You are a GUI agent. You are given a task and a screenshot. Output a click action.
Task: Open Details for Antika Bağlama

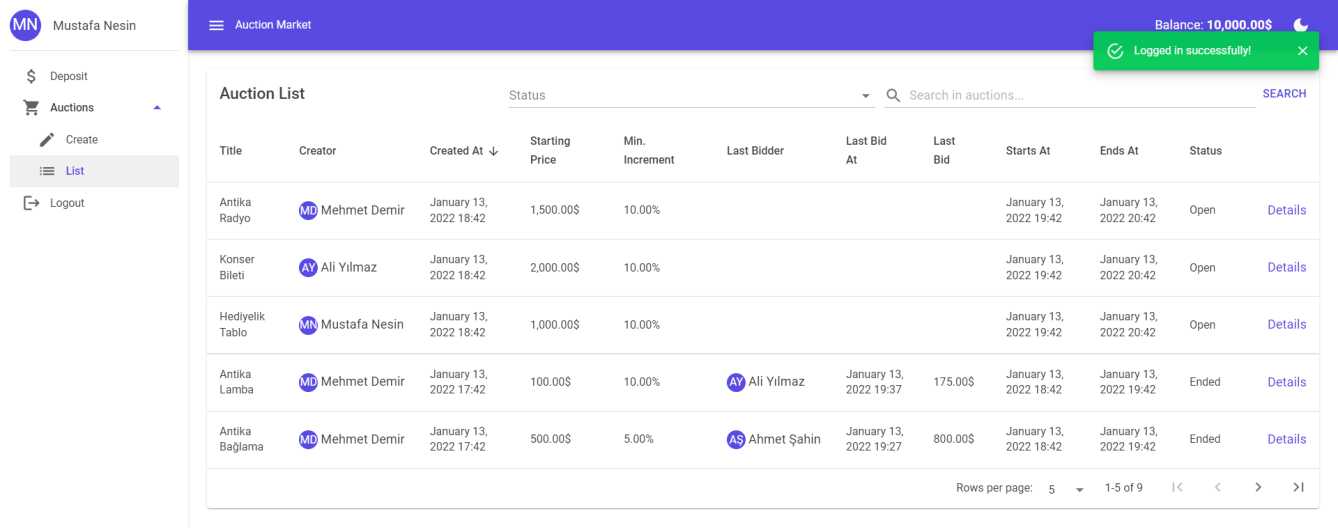coord(1286,439)
